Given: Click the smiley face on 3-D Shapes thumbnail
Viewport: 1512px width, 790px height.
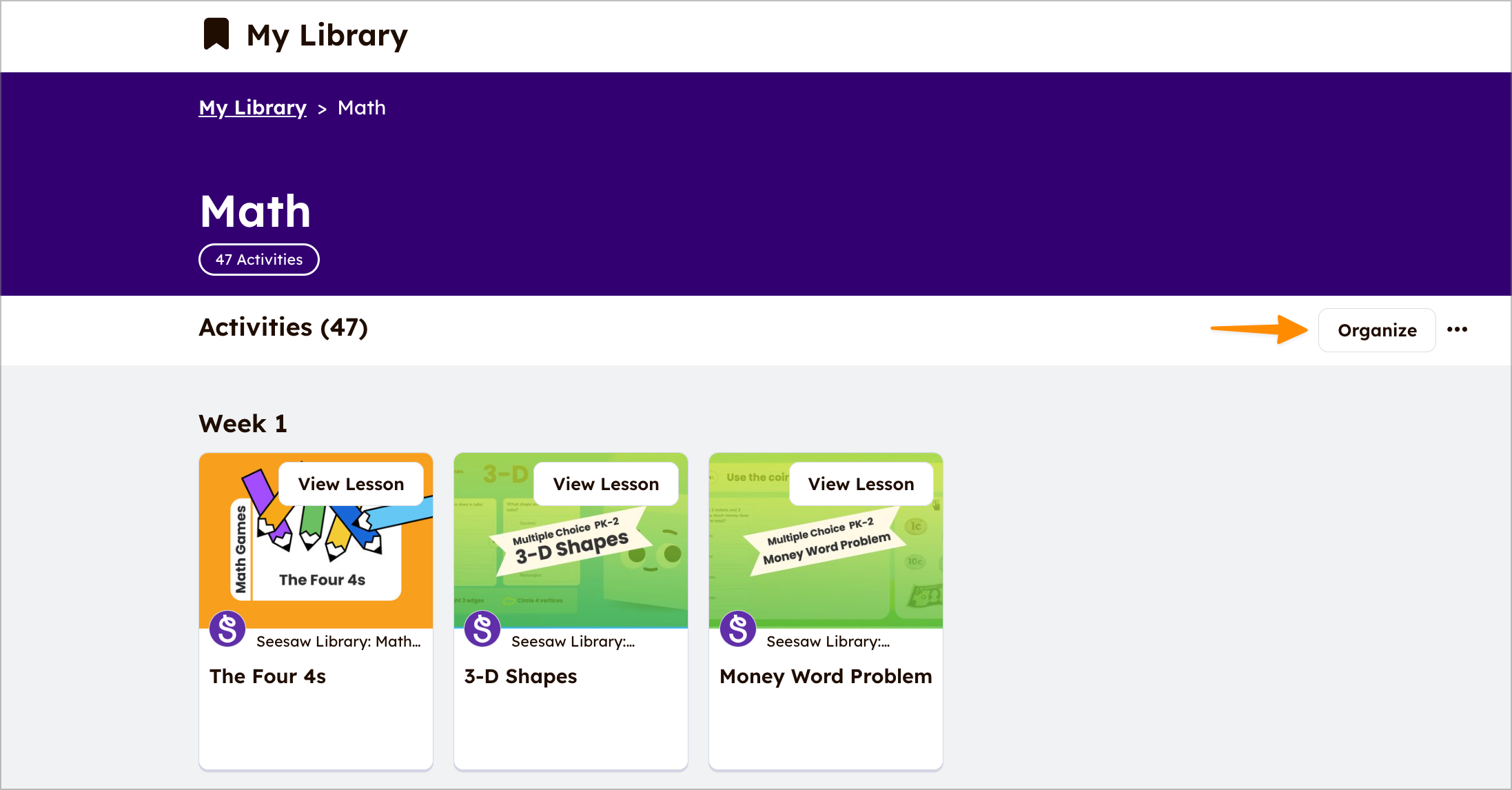Looking at the screenshot, I should pyautogui.click(x=660, y=551).
